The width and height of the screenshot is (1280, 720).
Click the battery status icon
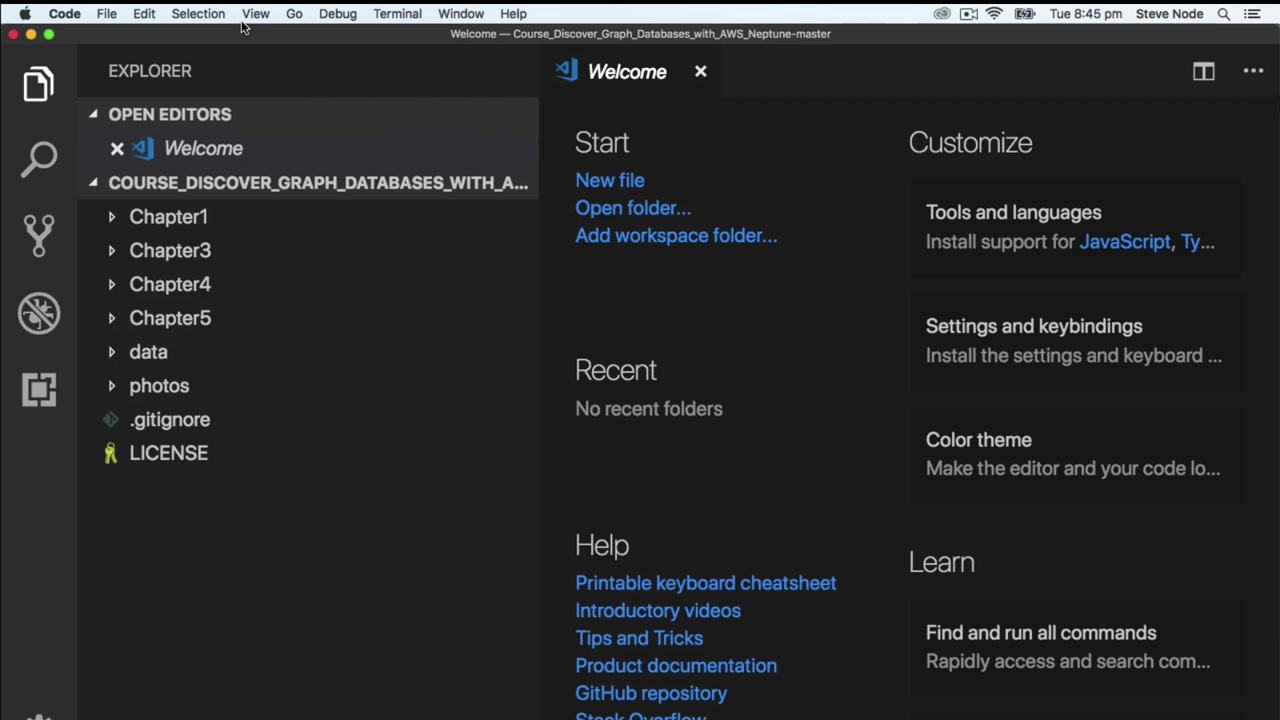[1025, 14]
